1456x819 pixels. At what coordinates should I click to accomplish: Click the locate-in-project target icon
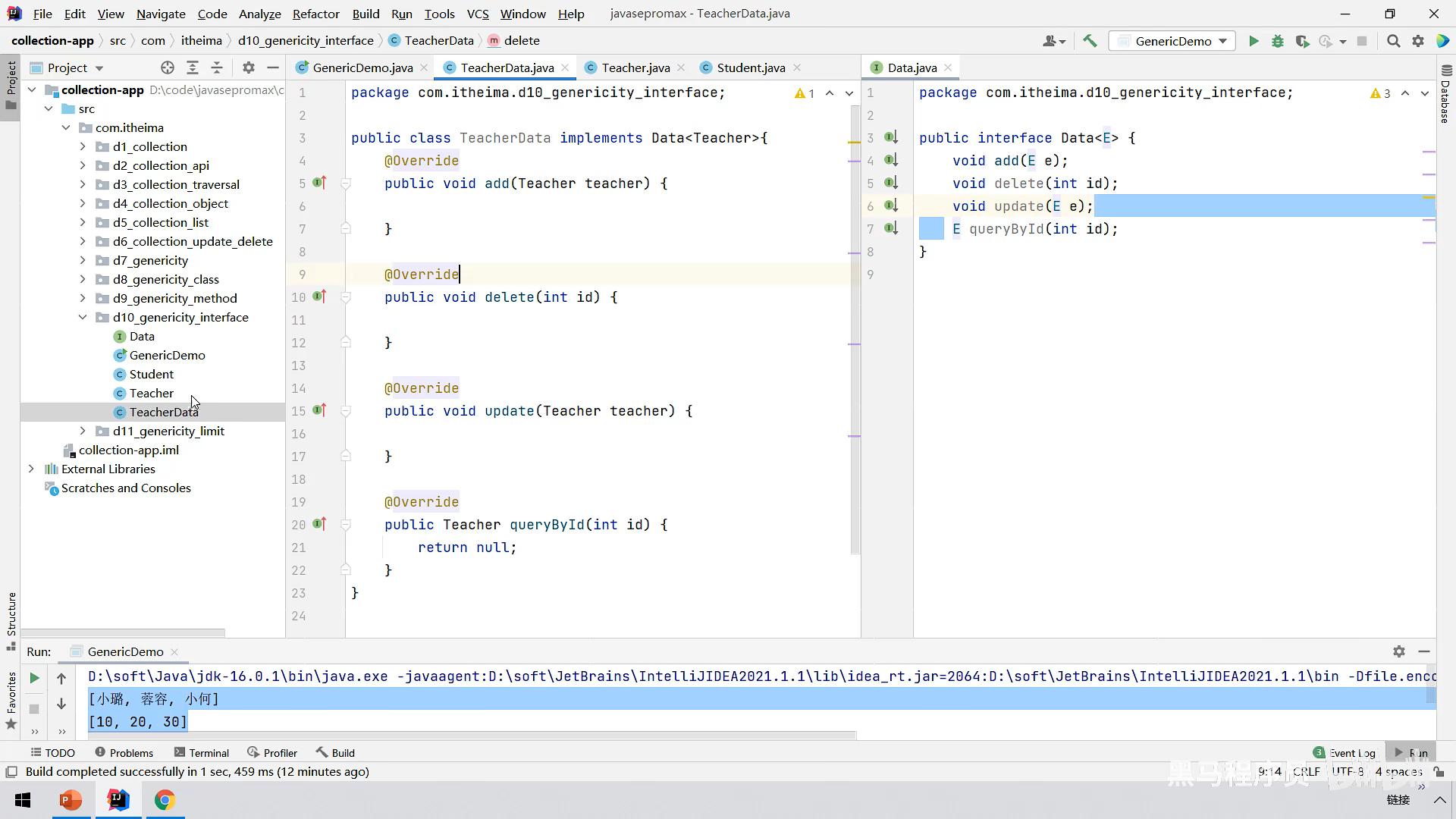point(168,67)
